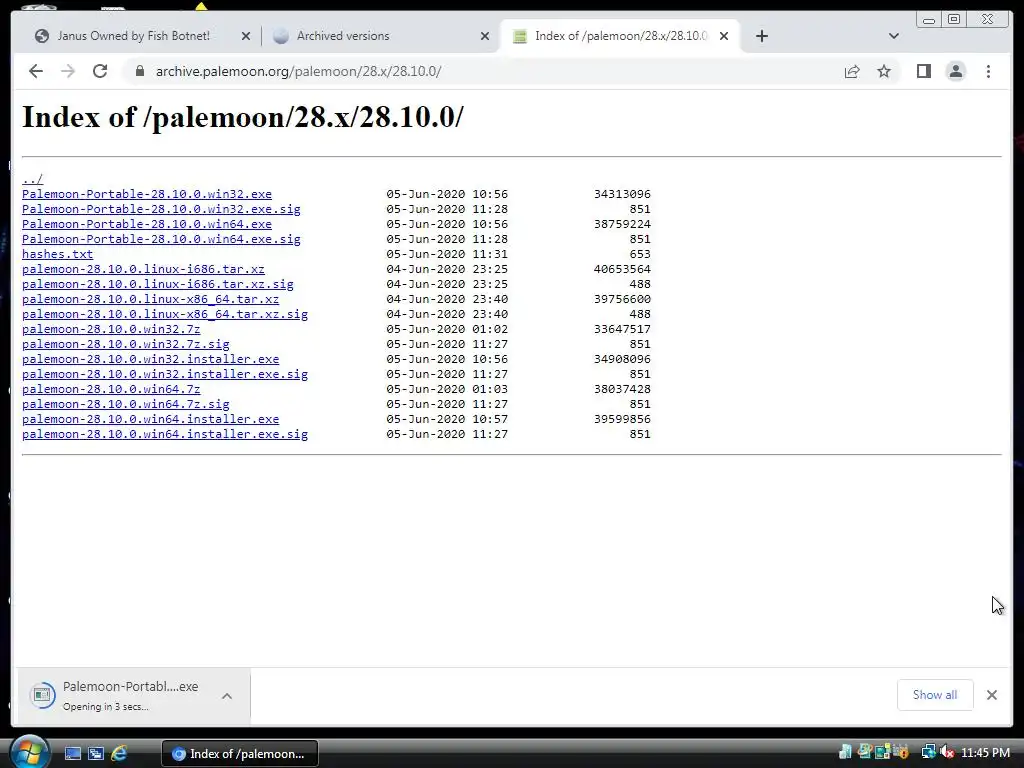
Task: View site security lock info
Action: coord(139,71)
